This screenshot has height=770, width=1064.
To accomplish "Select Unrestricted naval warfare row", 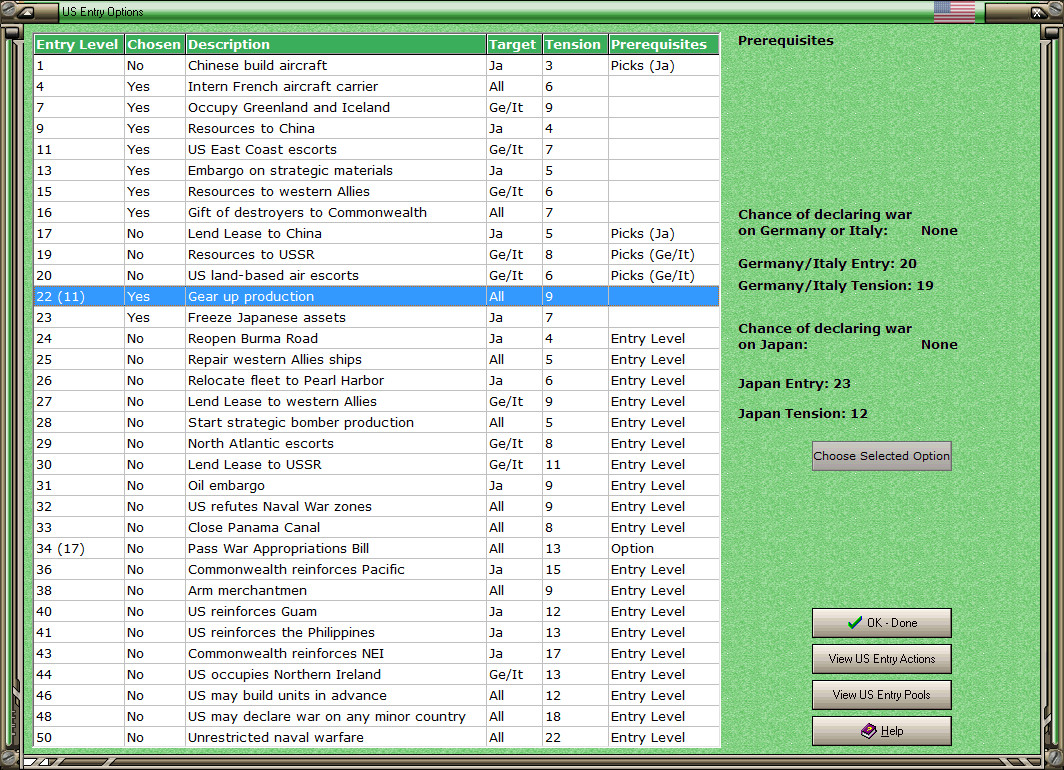I will click(377, 738).
